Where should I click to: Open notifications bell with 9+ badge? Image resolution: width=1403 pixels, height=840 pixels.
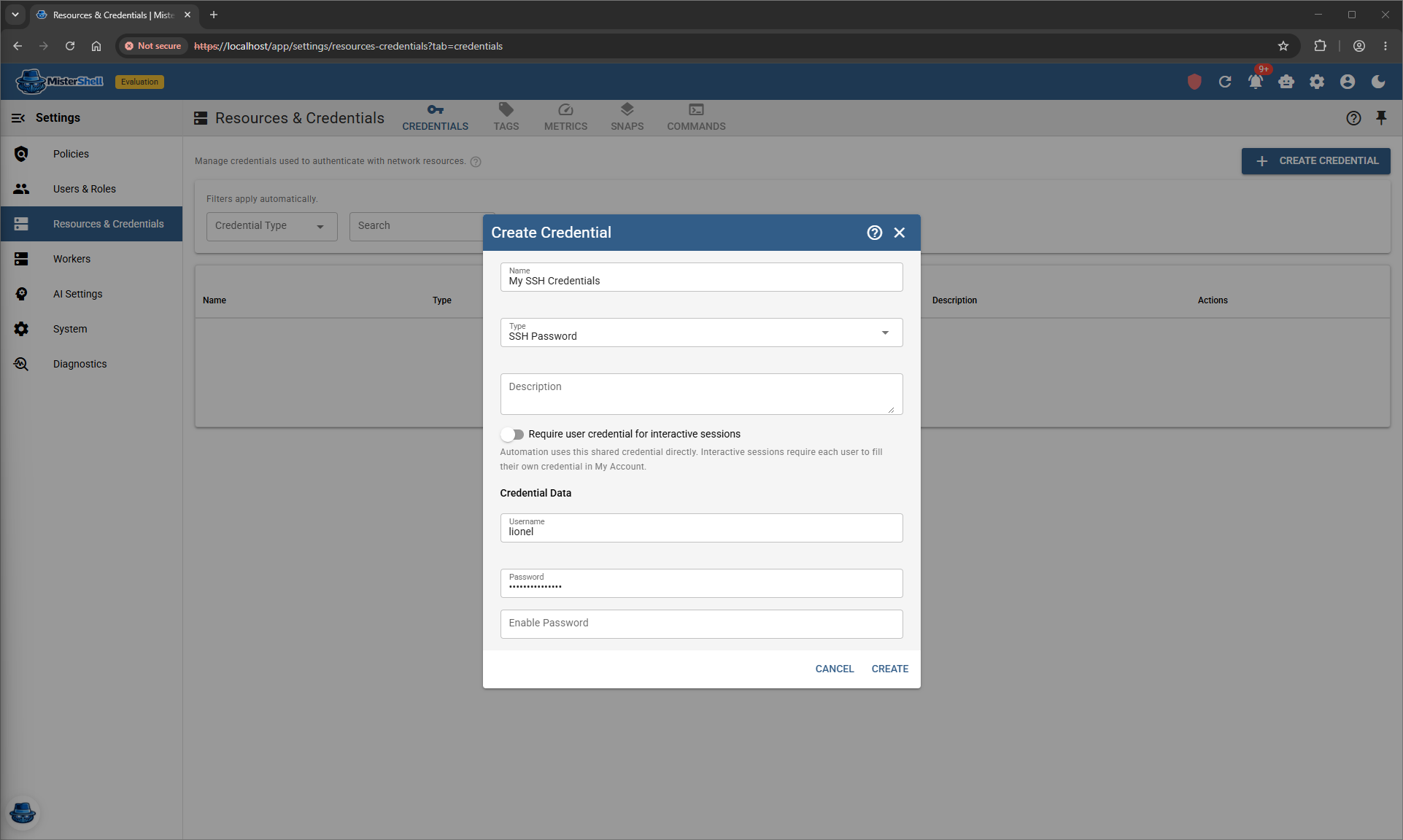(1256, 82)
